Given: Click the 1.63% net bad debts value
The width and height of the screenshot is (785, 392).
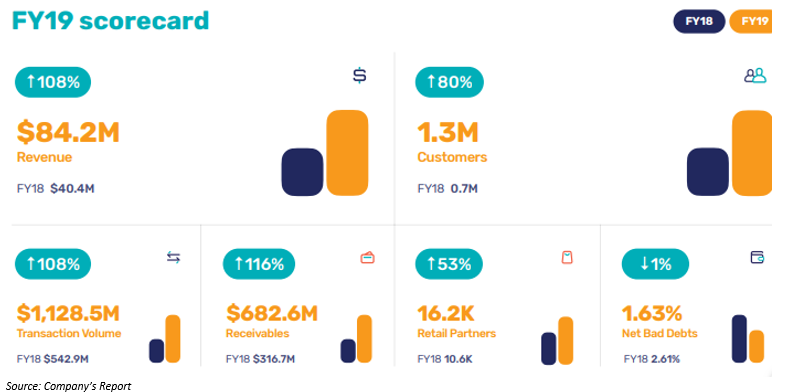Looking at the screenshot, I should (x=652, y=313).
